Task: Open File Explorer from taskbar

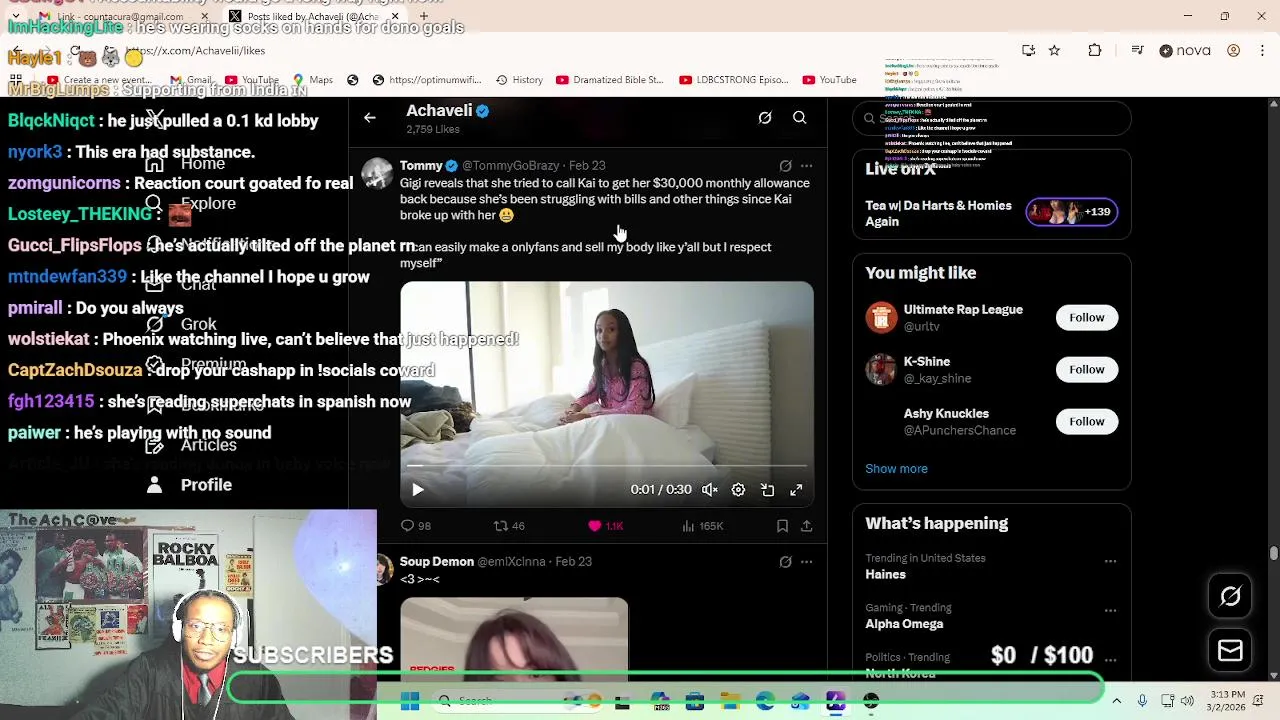Action: click(x=730, y=702)
